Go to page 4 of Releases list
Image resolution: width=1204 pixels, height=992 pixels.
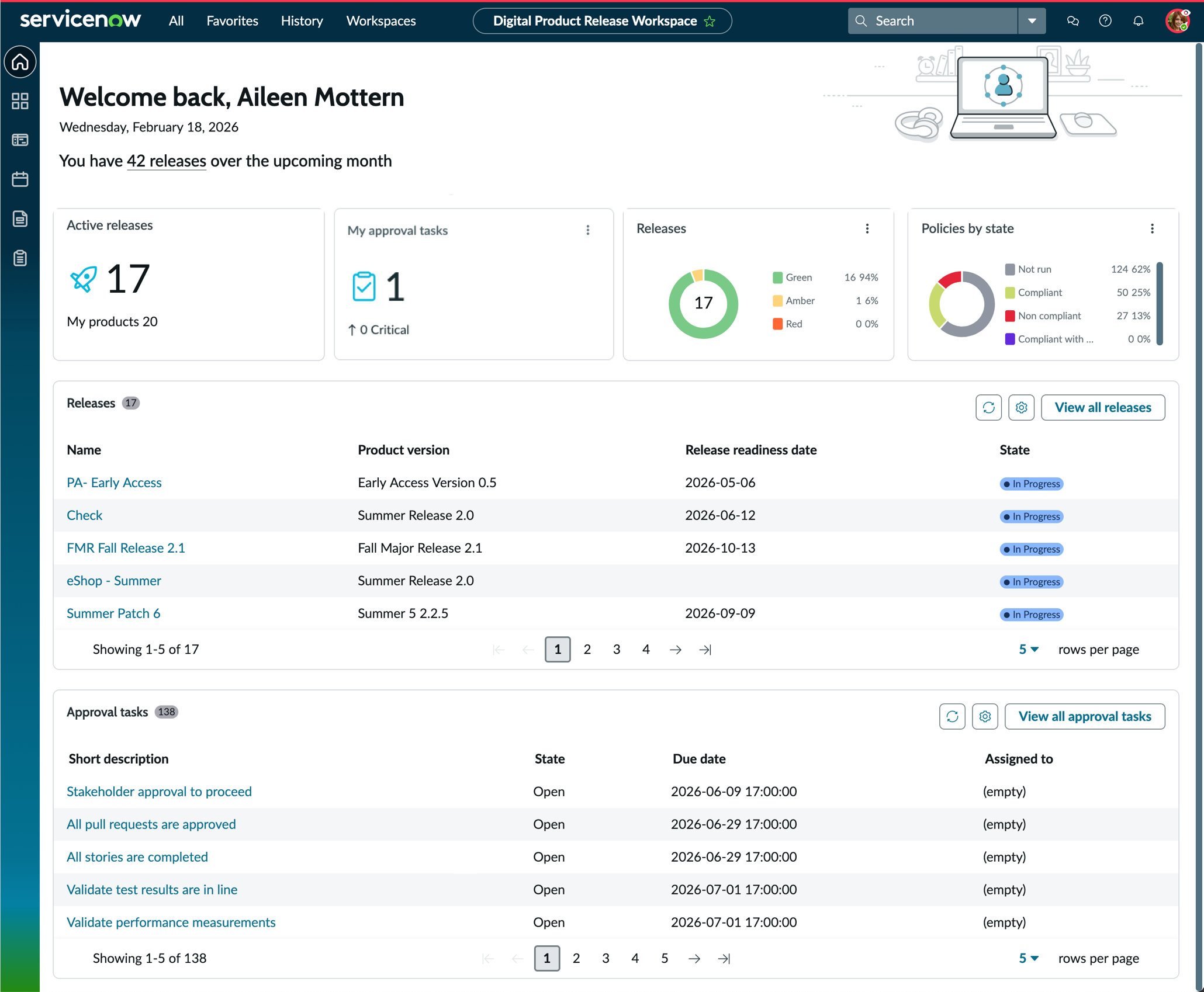(x=646, y=650)
